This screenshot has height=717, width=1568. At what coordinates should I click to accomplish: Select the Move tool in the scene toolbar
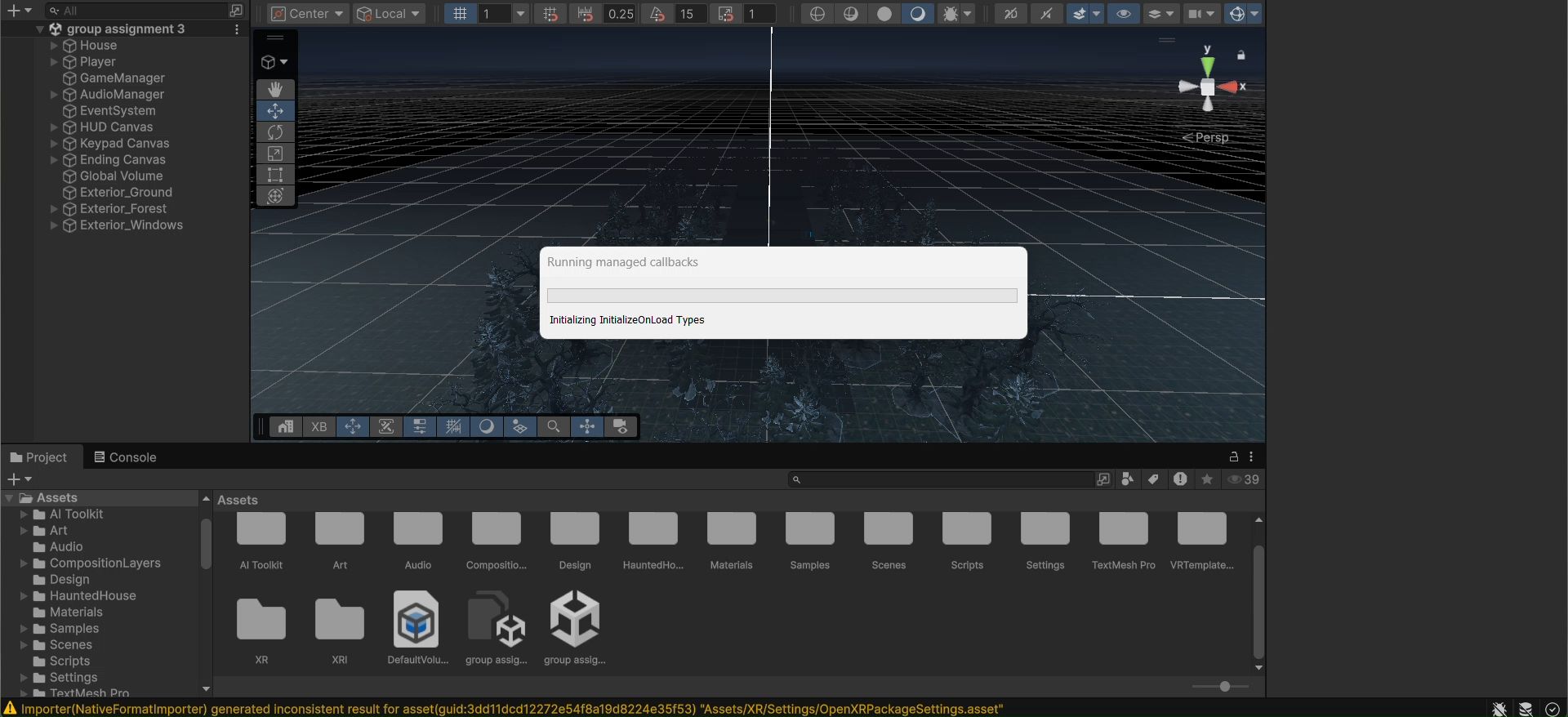tap(275, 110)
